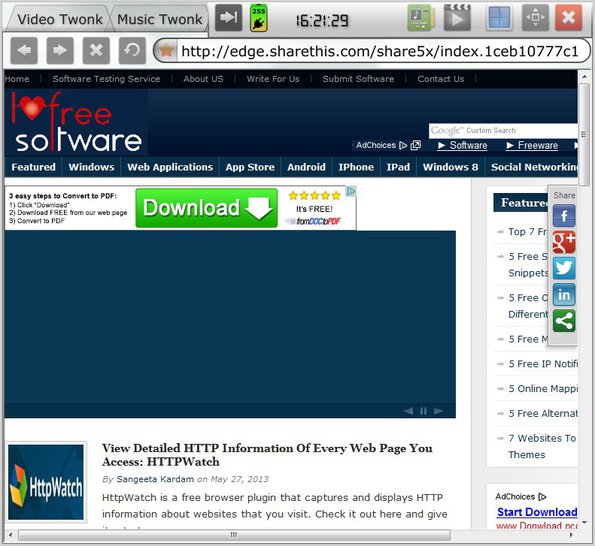Click the move window arrows icon

point(535,18)
